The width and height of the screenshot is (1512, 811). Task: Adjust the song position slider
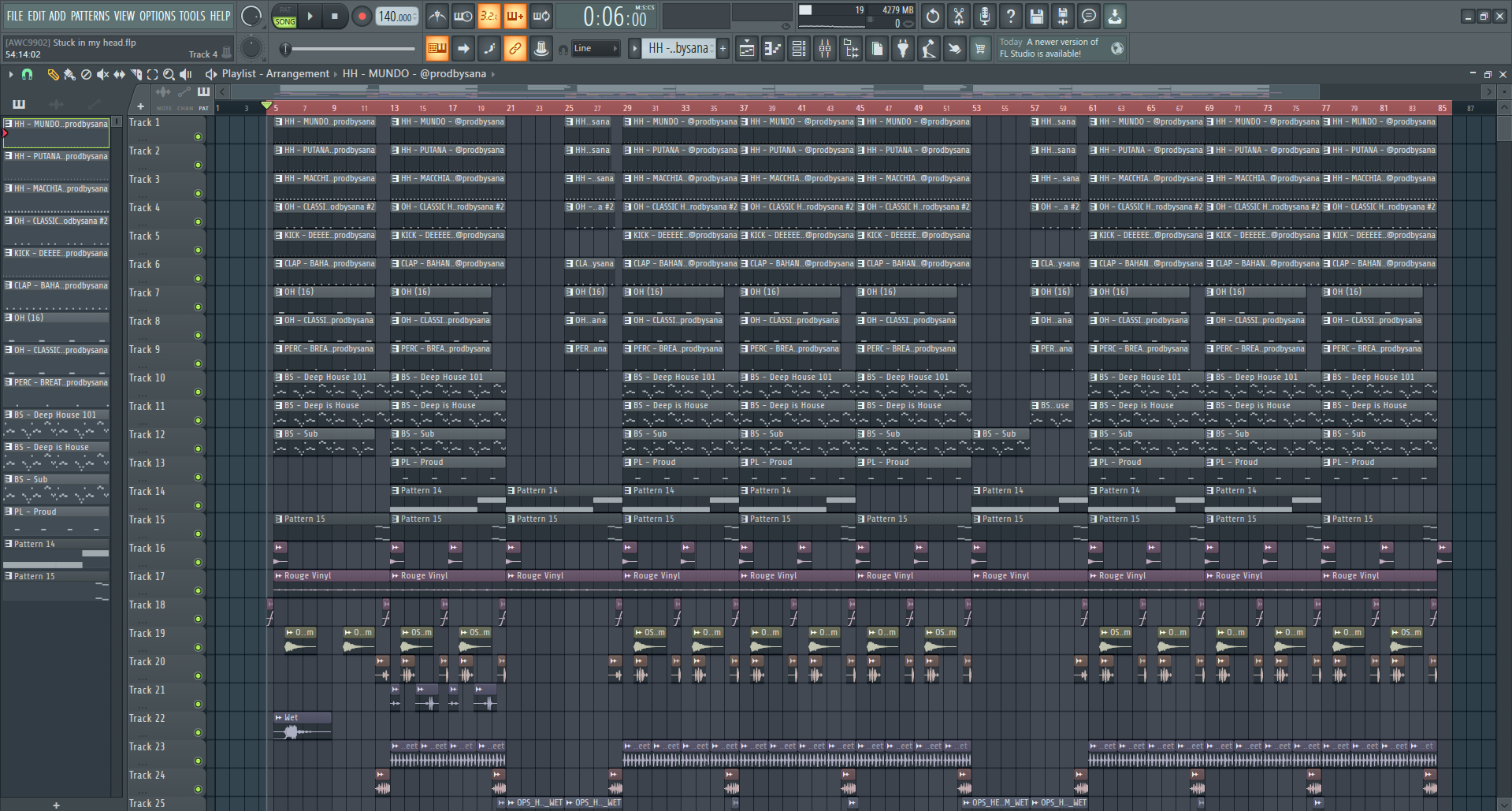349,49
